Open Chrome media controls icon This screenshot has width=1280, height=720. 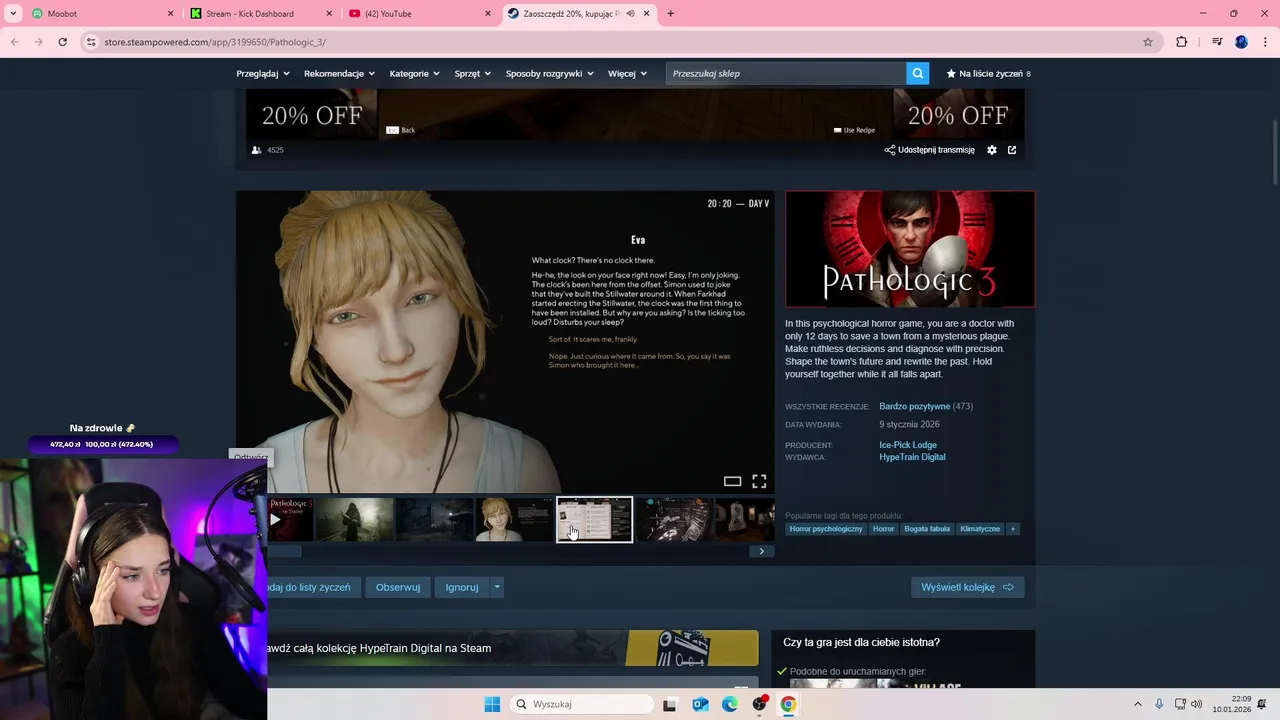1216,42
